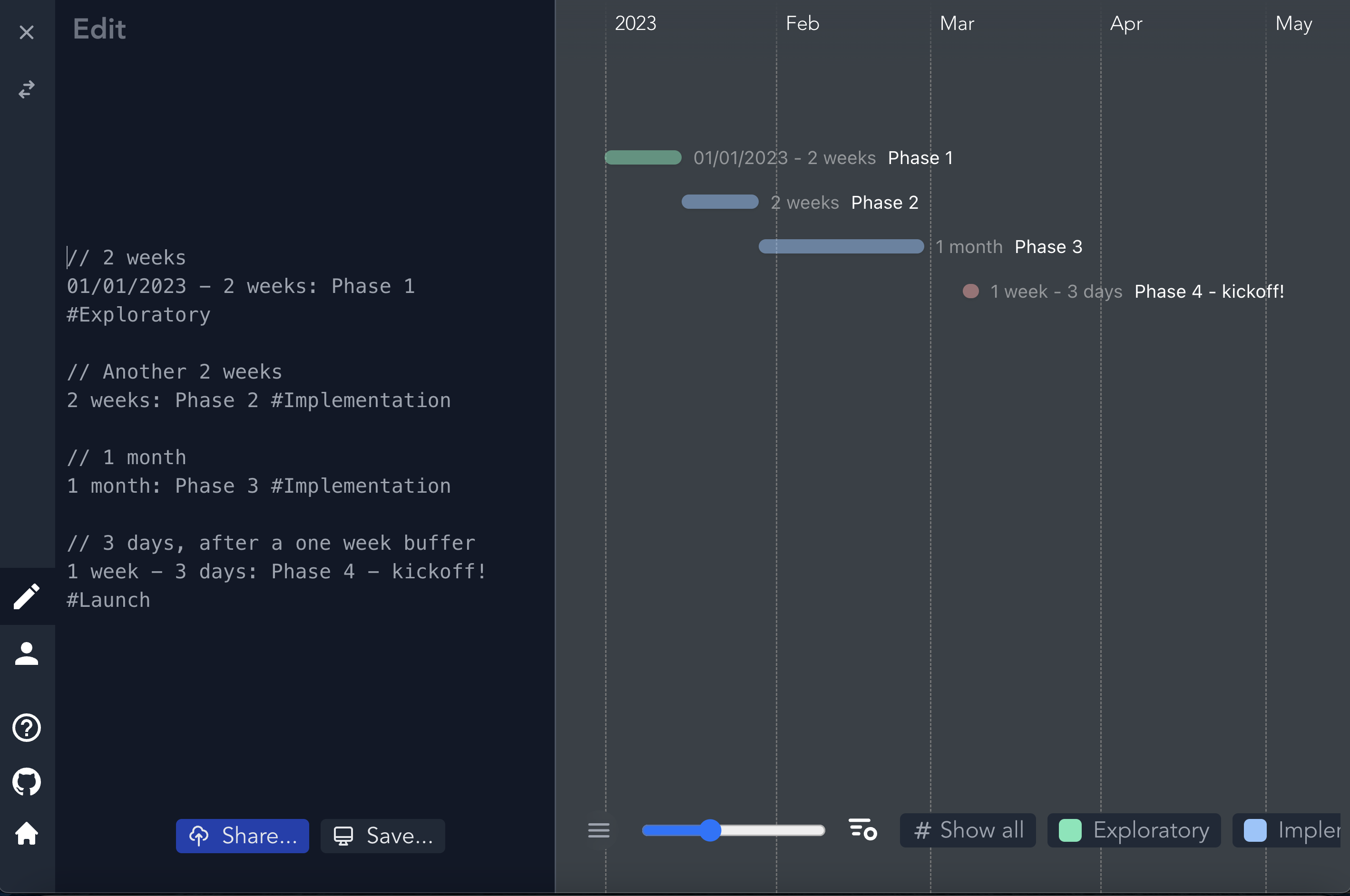Click the Save... button
The height and width of the screenshot is (896, 1350).
click(x=382, y=836)
